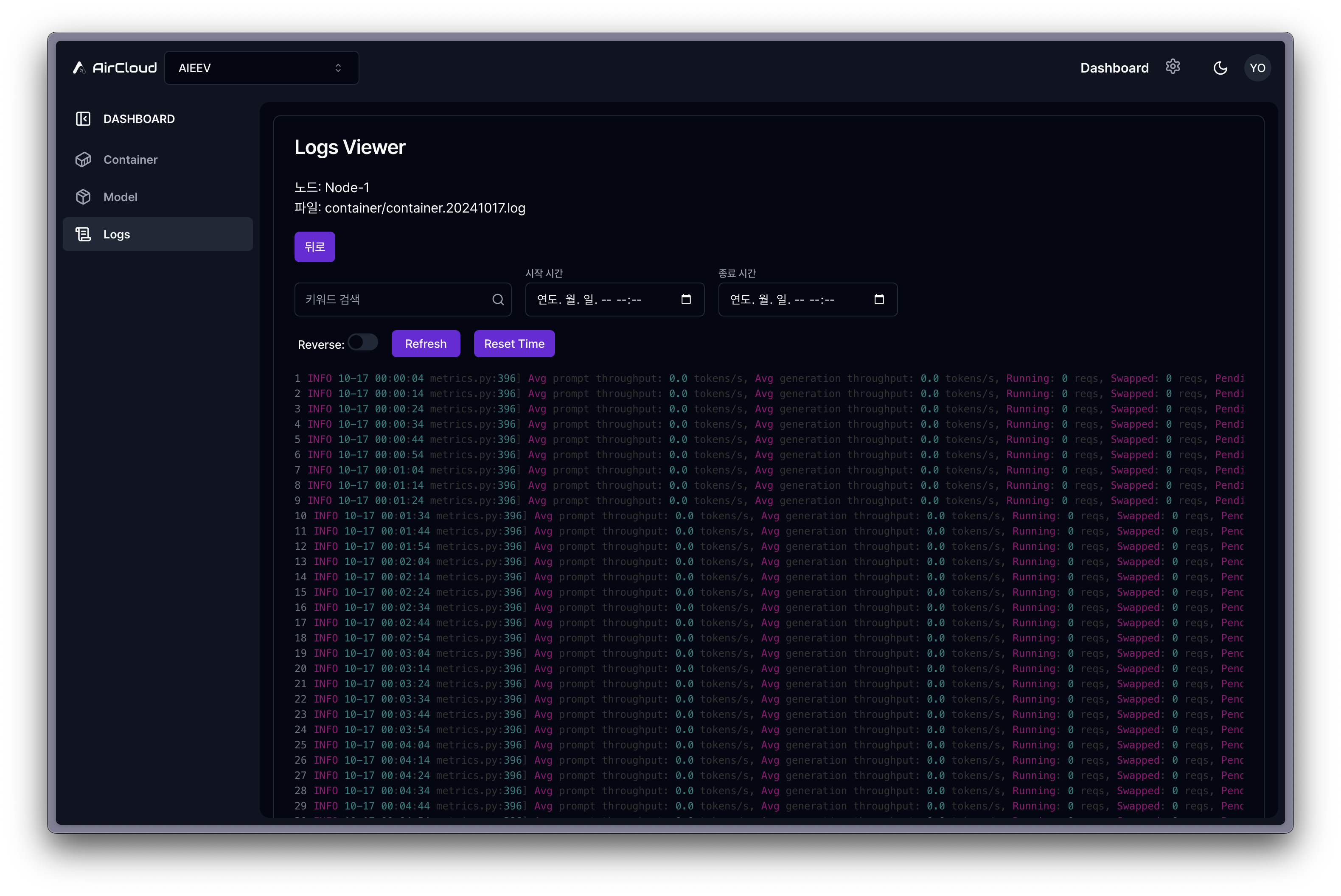Focus the 키워드 검색 search field
The height and width of the screenshot is (896, 1341).
[x=402, y=300]
